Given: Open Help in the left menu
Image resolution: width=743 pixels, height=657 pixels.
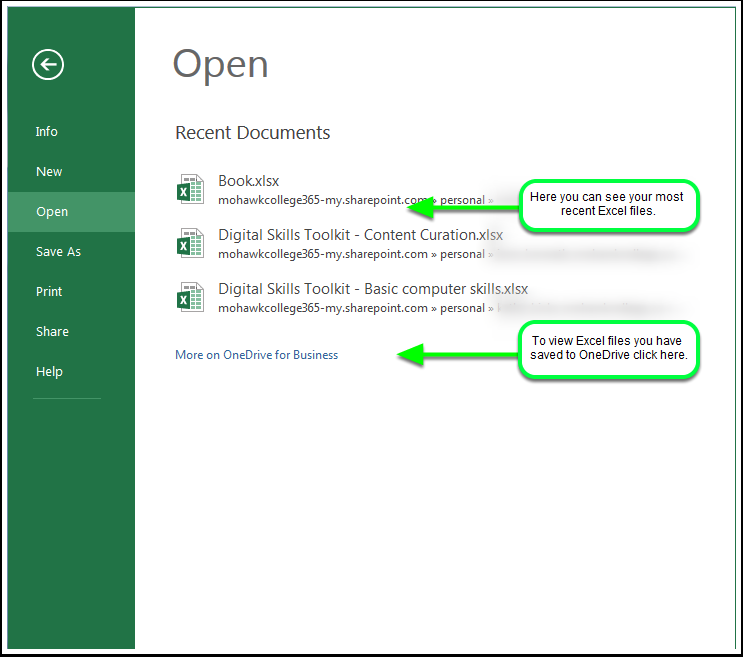Looking at the screenshot, I should click(49, 372).
